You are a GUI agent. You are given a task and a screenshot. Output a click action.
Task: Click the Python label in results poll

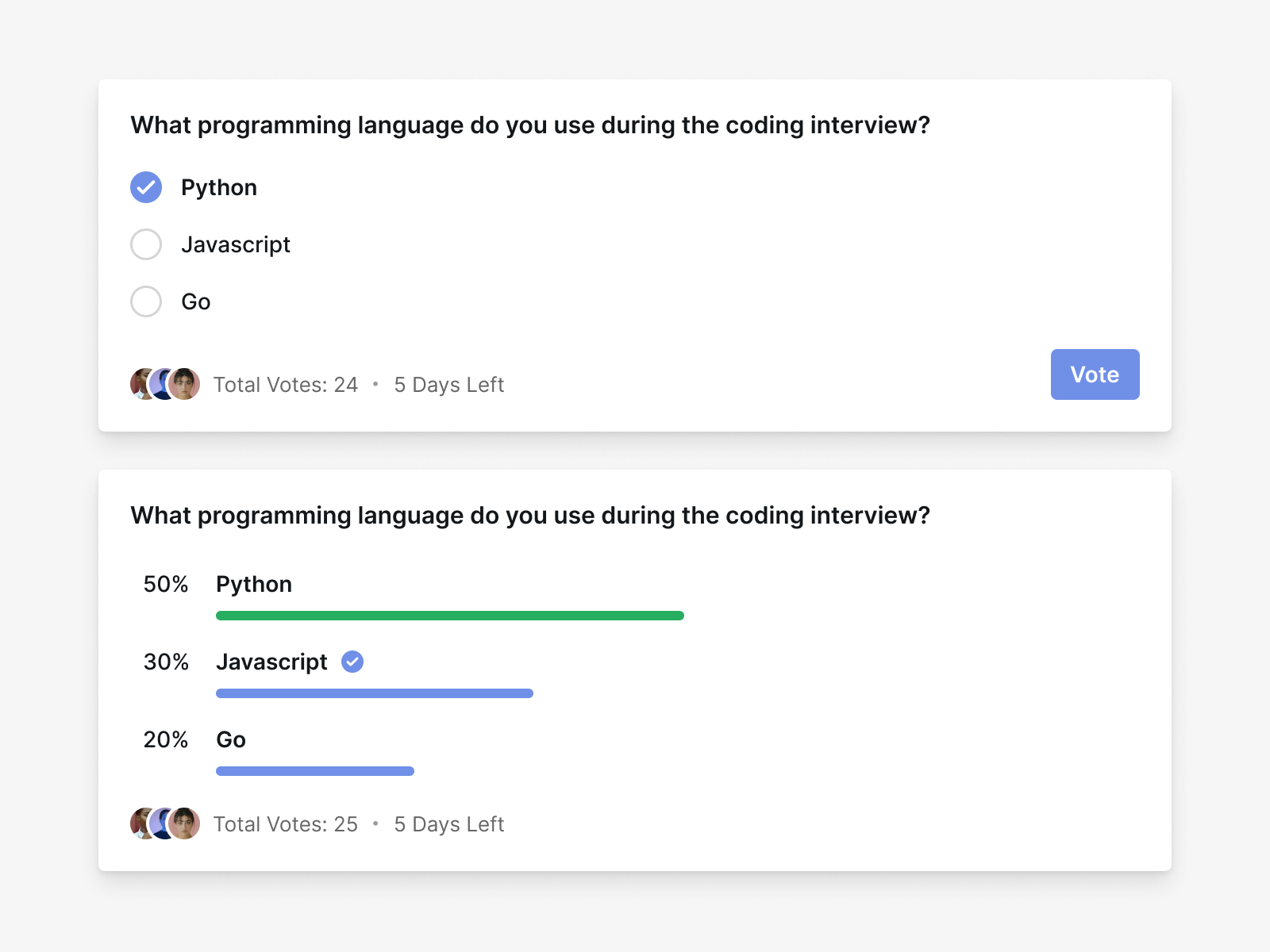coord(254,585)
